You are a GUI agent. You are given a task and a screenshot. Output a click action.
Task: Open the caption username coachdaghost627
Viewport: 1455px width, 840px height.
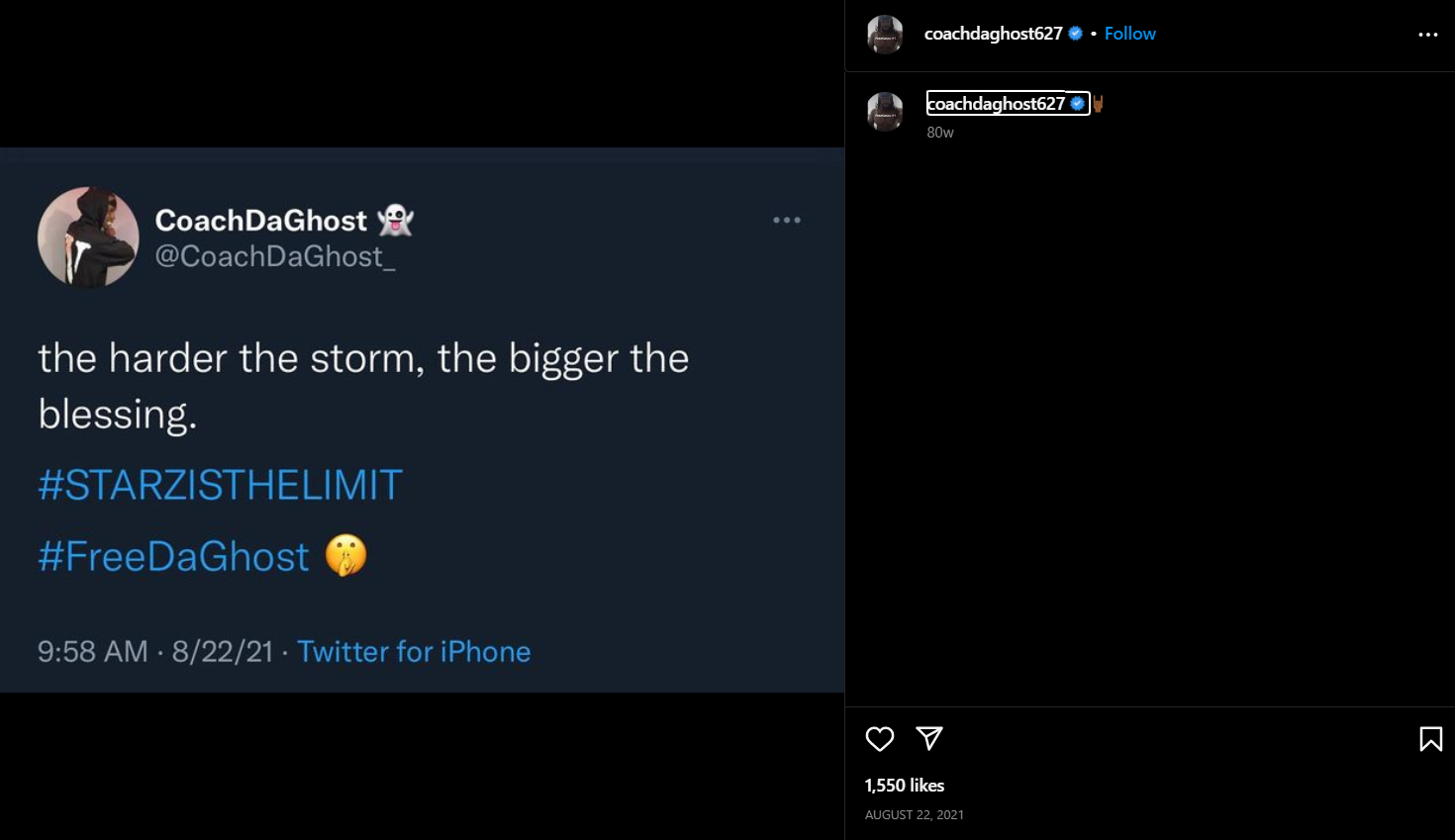pos(996,104)
